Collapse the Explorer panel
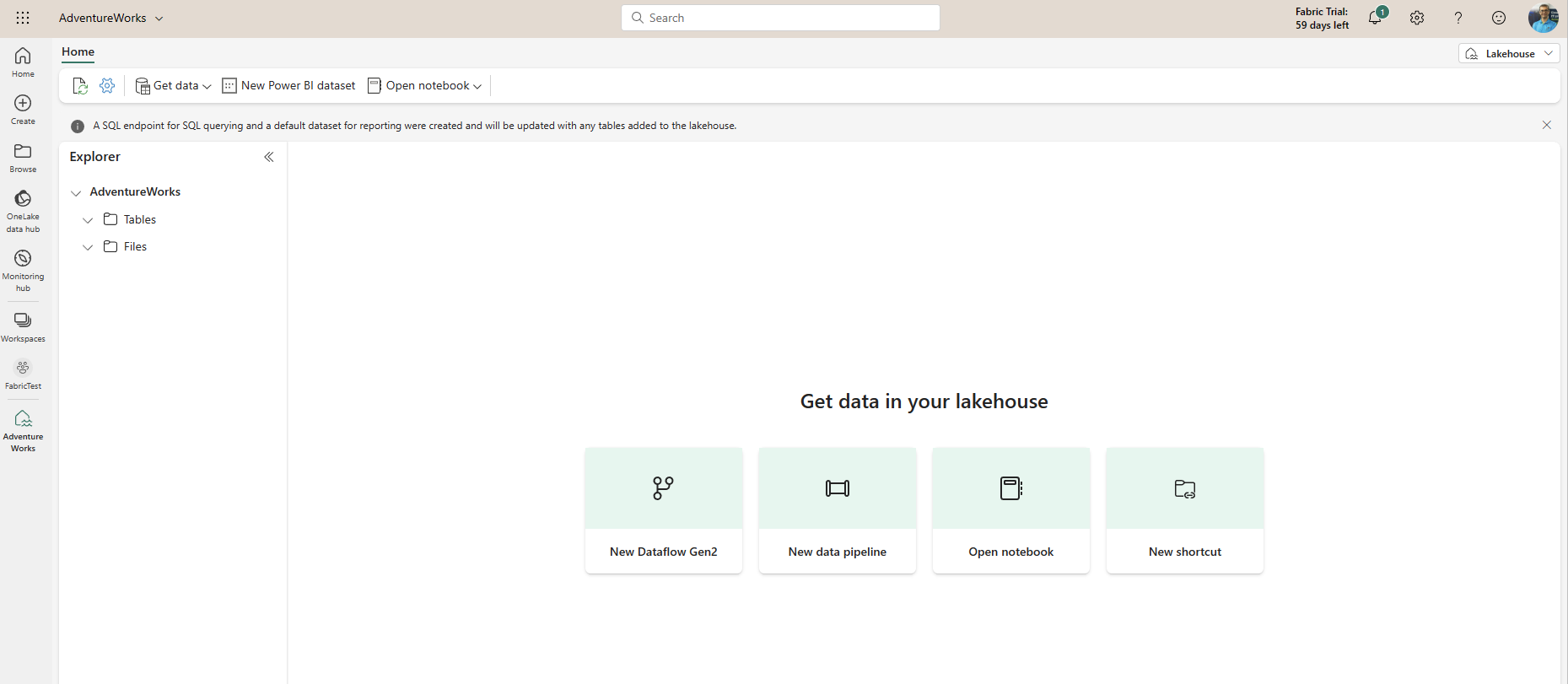This screenshot has height=684, width=1568. (269, 157)
